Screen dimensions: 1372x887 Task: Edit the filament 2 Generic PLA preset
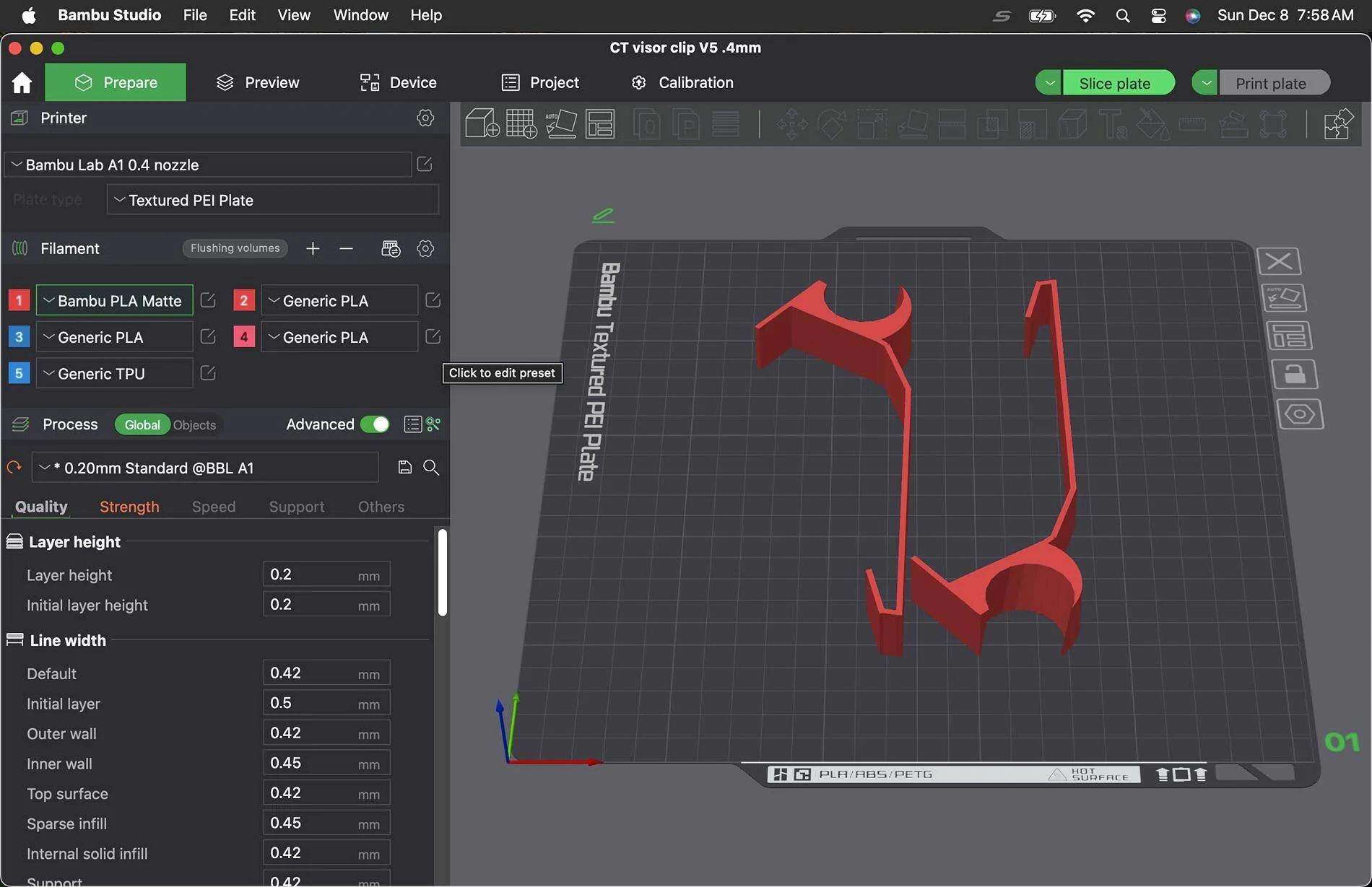tap(433, 300)
